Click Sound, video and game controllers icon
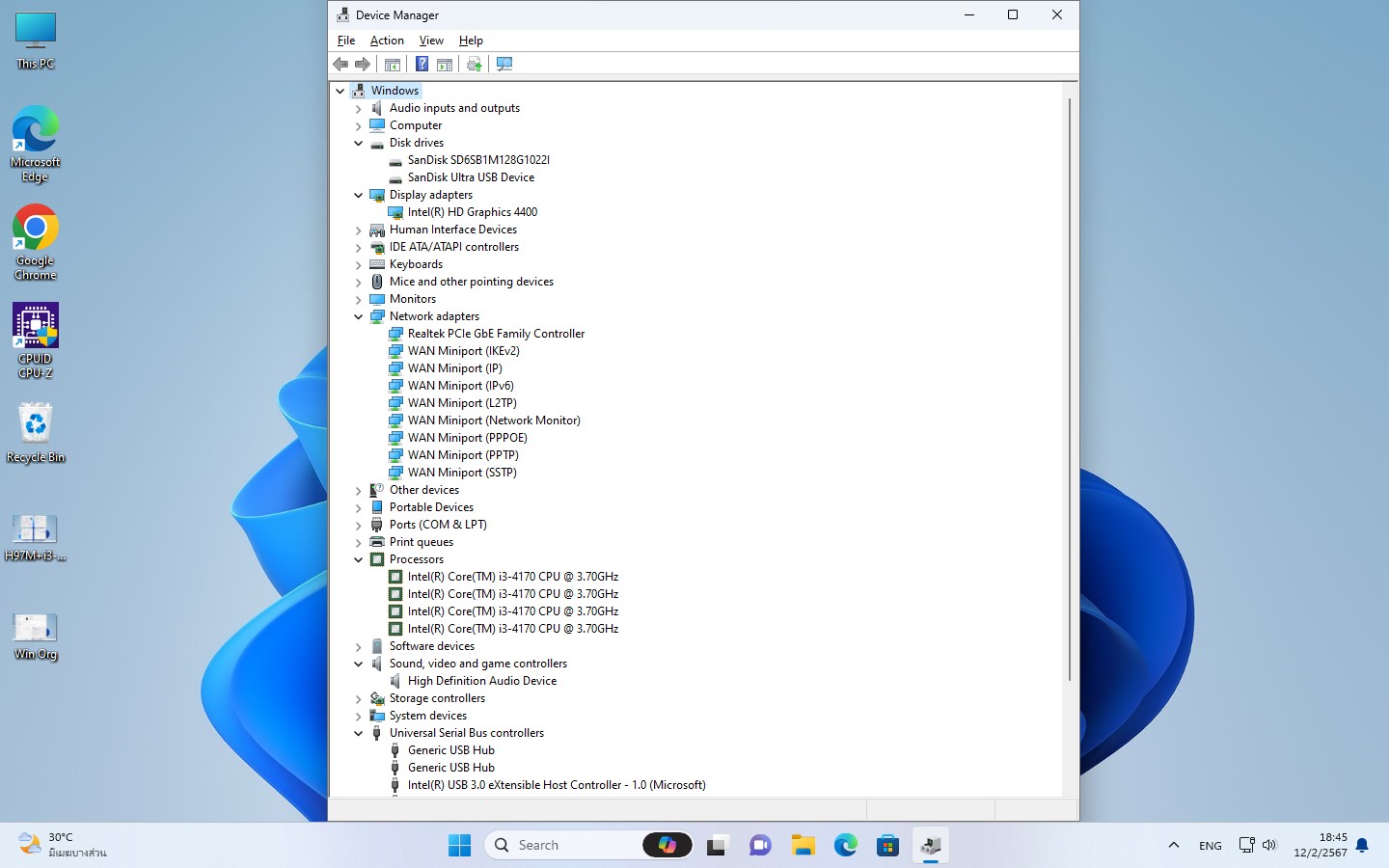This screenshot has height=868, width=1389. click(x=377, y=664)
